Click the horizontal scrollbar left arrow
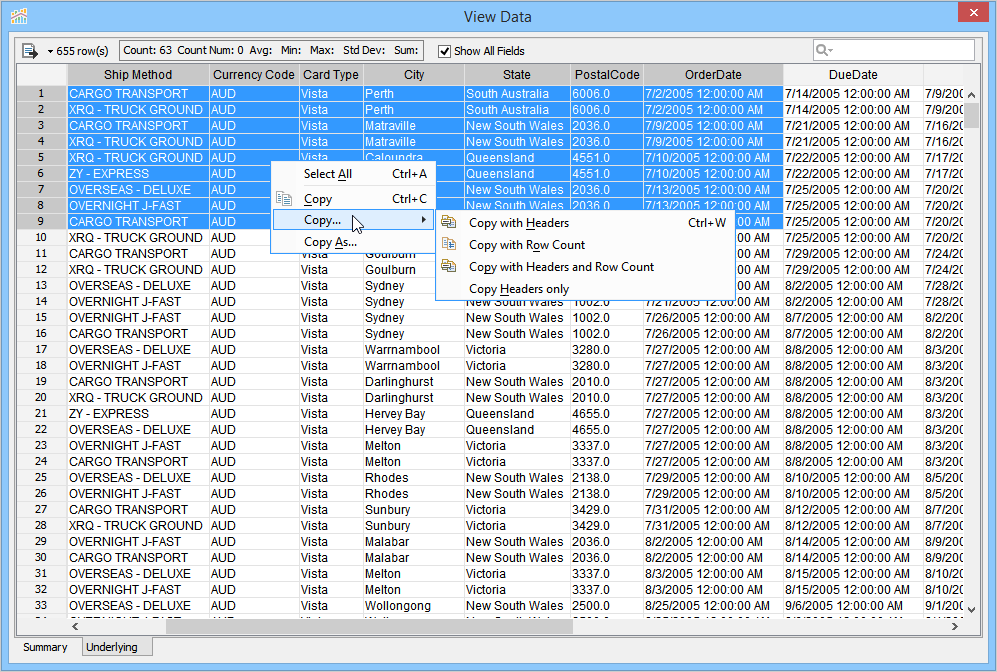Viewport: 997px width, 672px height. coord(75,626)
